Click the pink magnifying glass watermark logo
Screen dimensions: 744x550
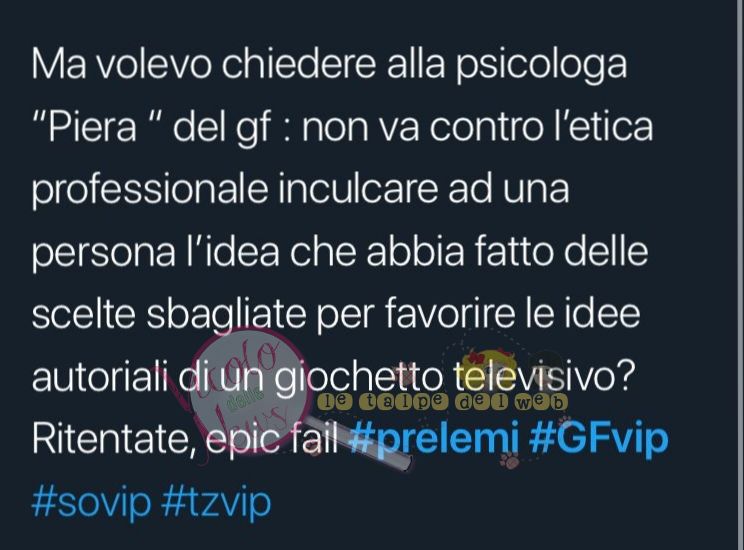(251, 390)
